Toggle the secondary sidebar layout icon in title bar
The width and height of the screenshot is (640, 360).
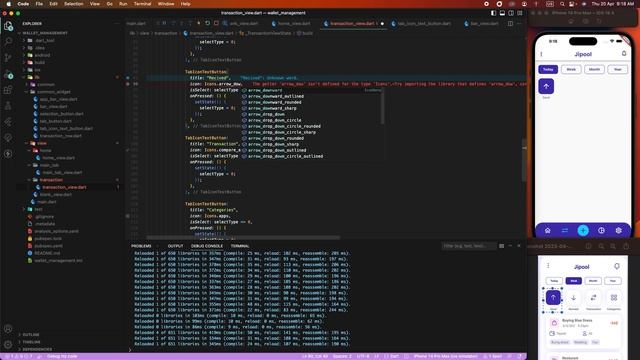point(511,13)
